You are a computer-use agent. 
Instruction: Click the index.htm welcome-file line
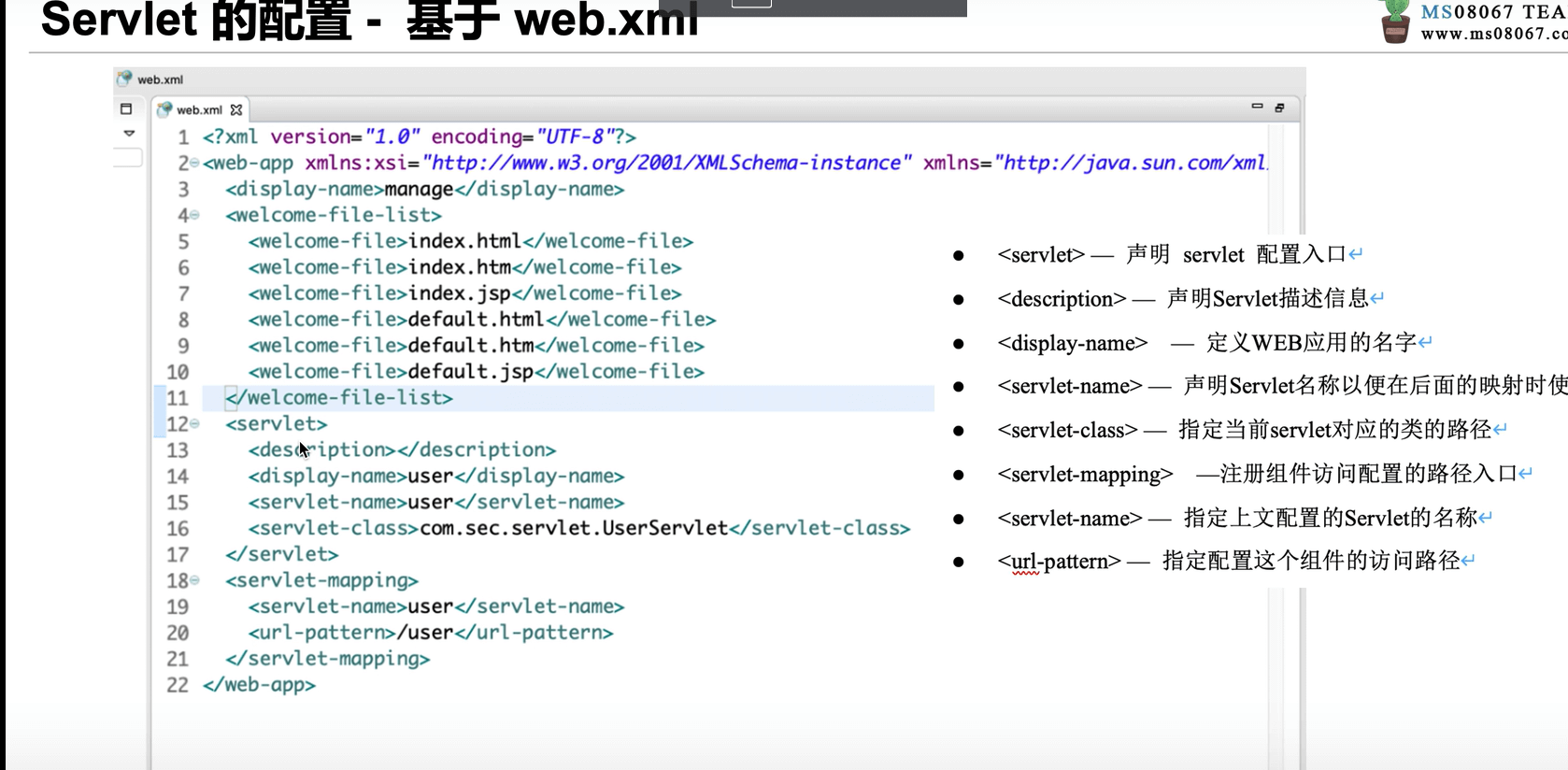point(464,267)
